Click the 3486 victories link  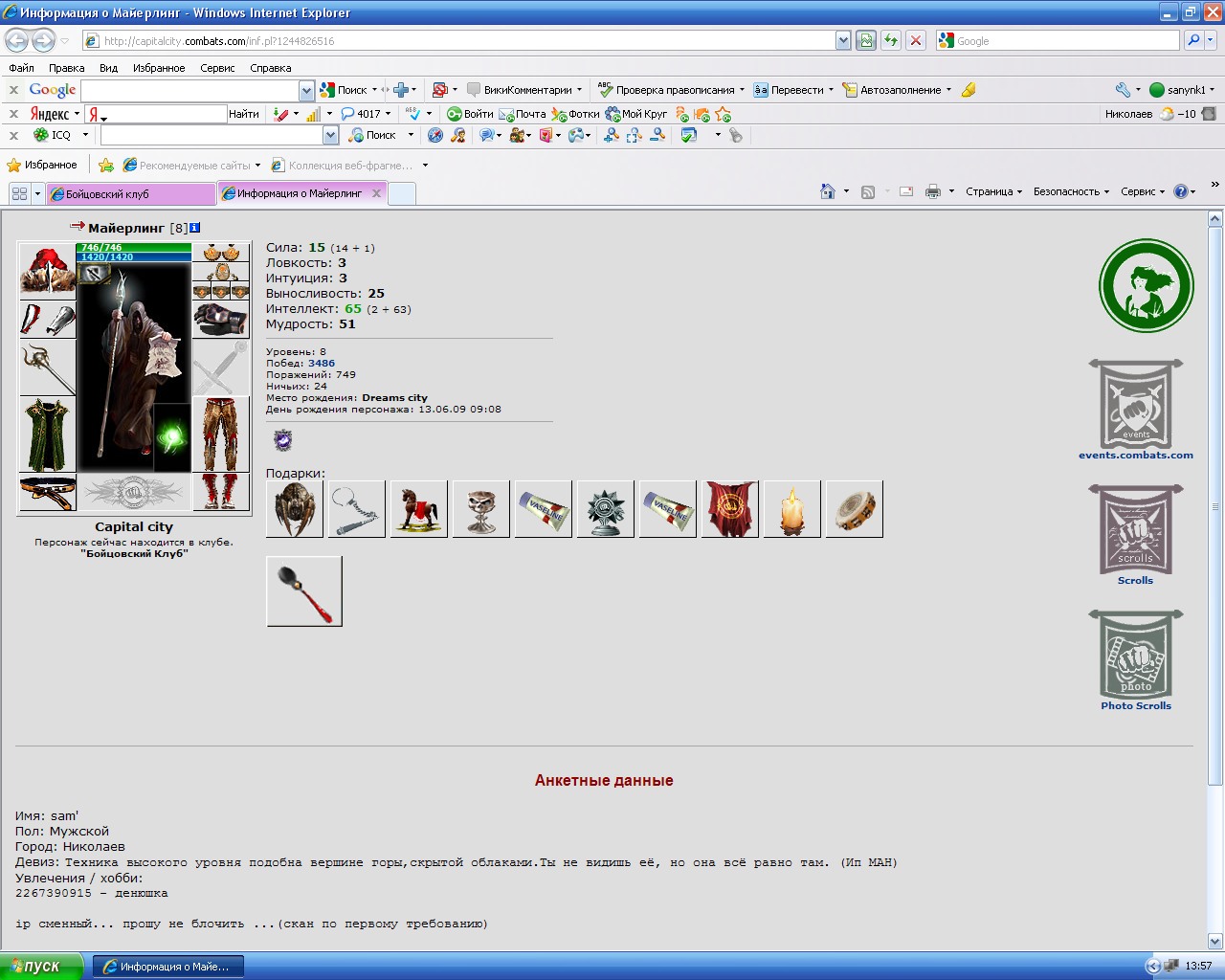click(322, 364)
